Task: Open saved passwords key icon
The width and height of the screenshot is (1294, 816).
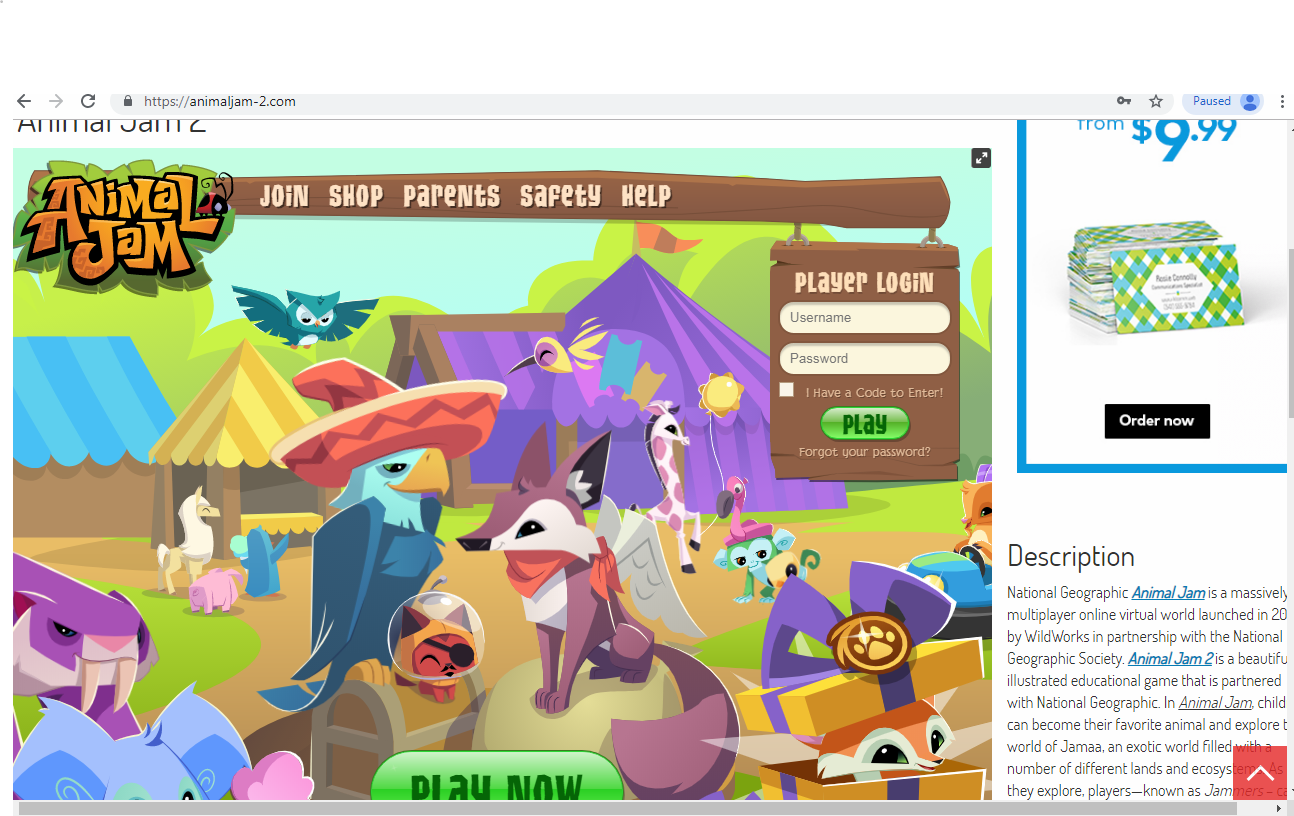Action: (1124, 101)
